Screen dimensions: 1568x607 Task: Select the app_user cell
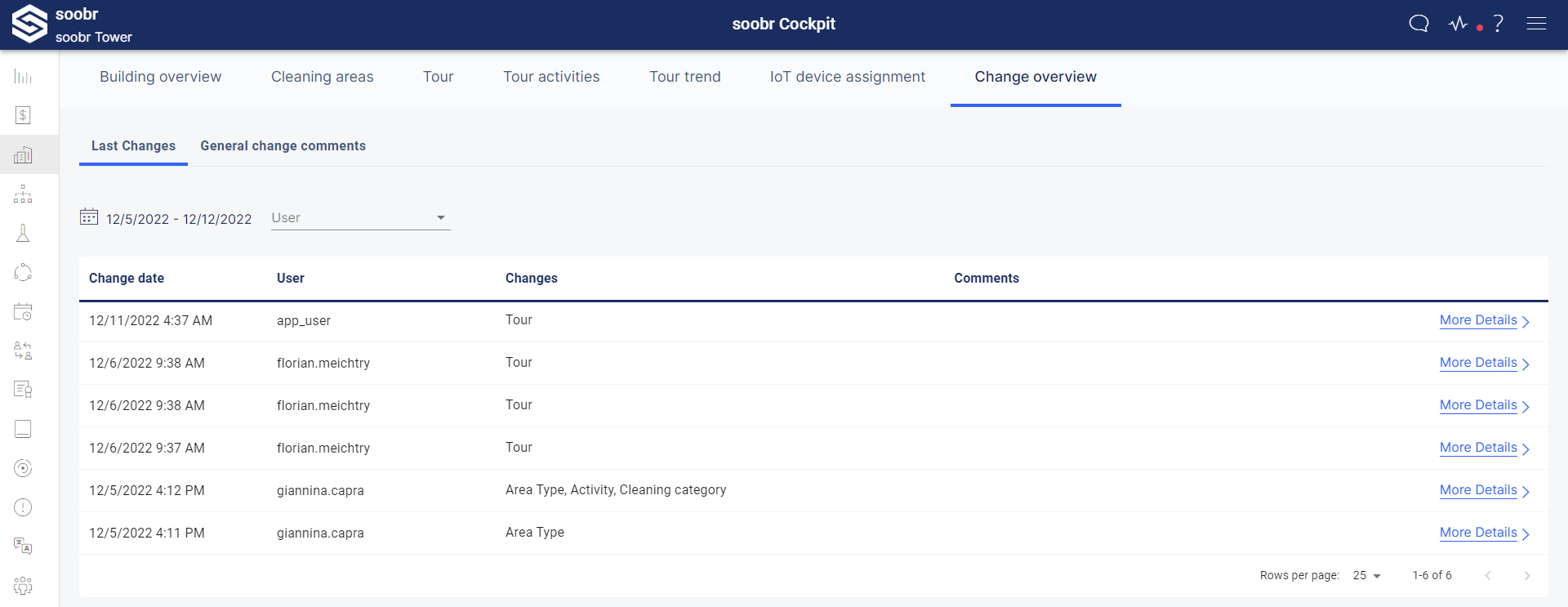pos(304,321)
